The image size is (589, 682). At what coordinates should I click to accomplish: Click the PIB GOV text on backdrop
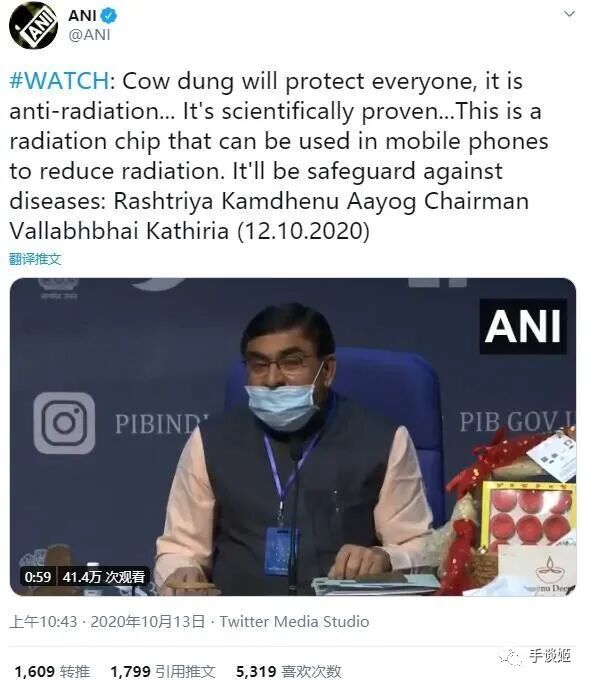point(517,421)
